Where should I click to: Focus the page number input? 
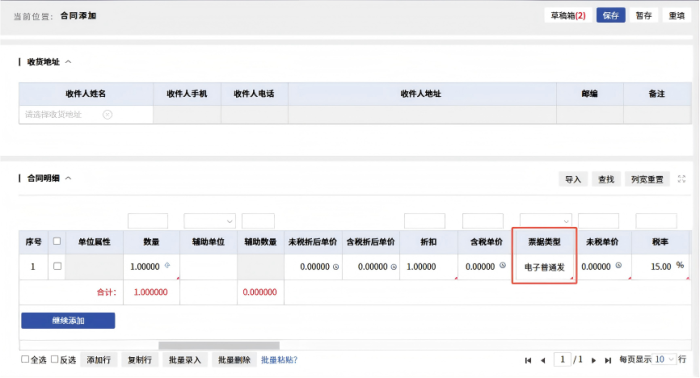pos(562,359)
